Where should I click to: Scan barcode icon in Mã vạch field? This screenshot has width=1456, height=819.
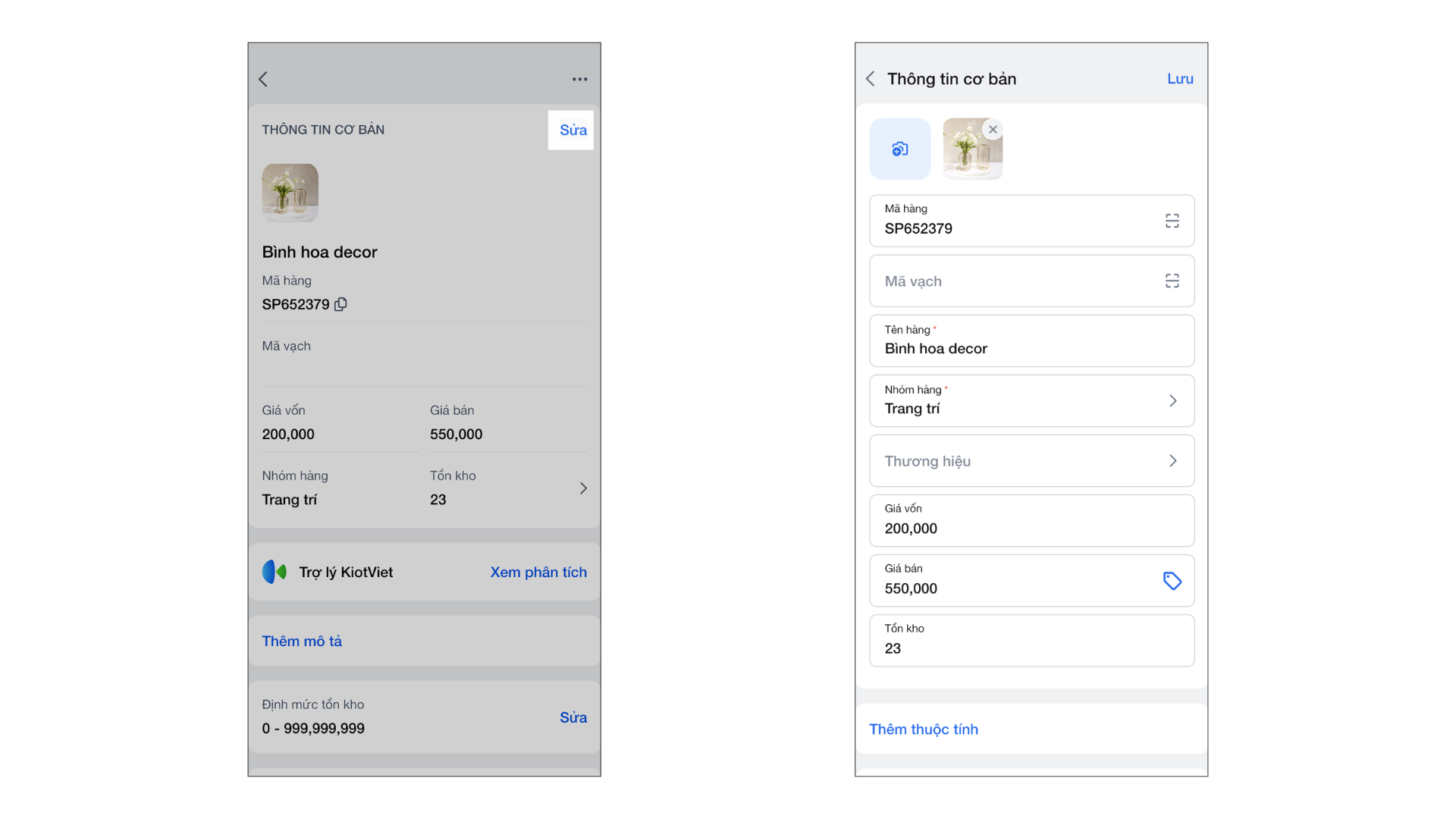click(1172, 281)
